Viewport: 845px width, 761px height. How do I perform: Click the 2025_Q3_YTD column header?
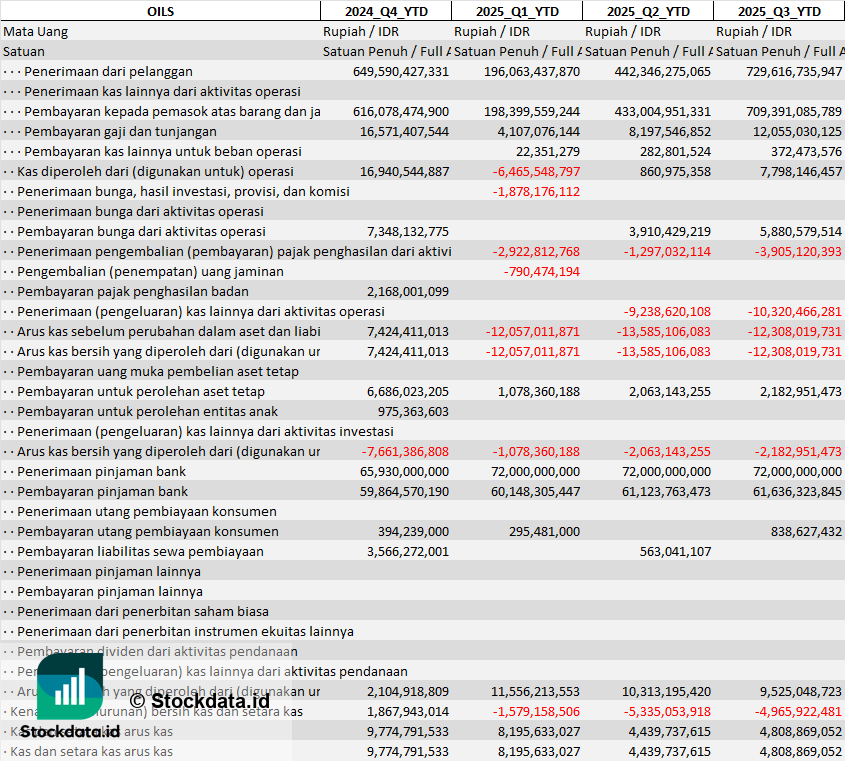(x=779, y=11)
